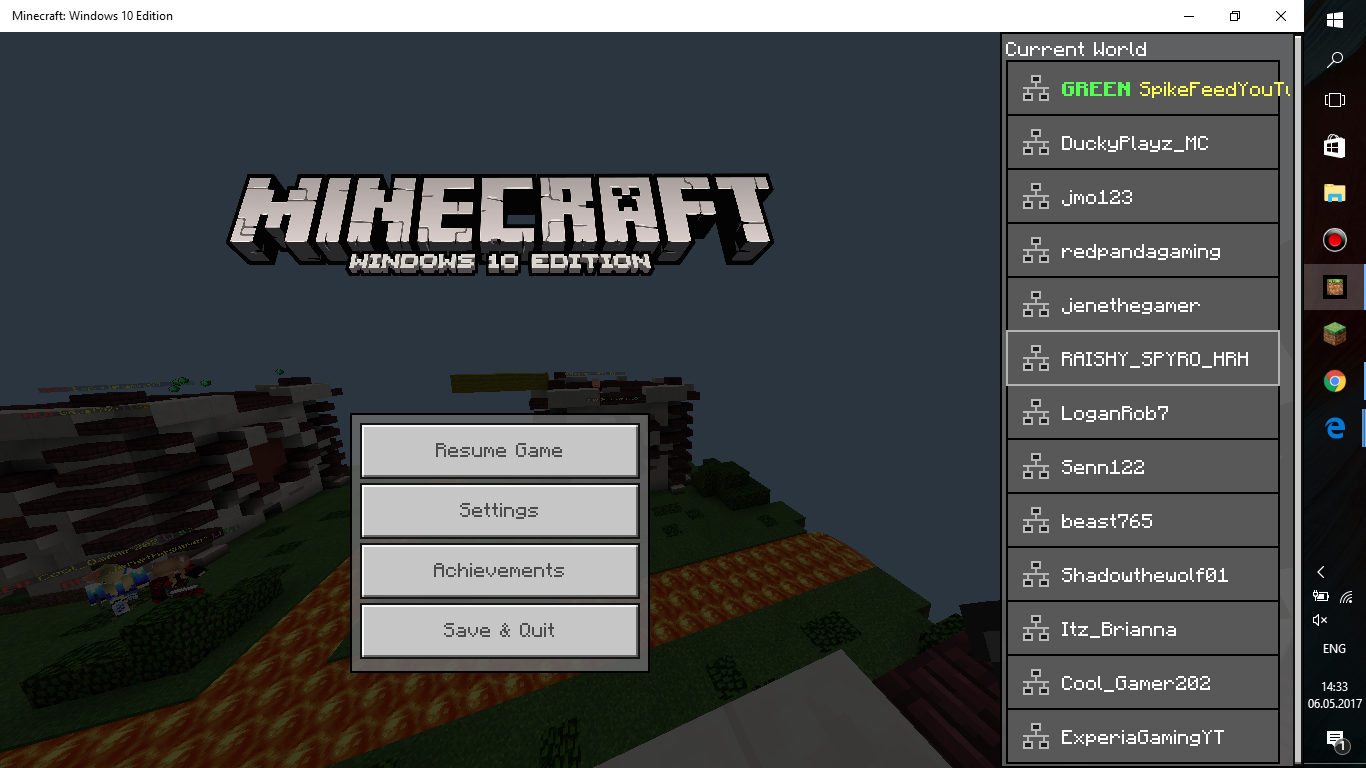Click the red record app taskbar icon

tap(1335, 240)
